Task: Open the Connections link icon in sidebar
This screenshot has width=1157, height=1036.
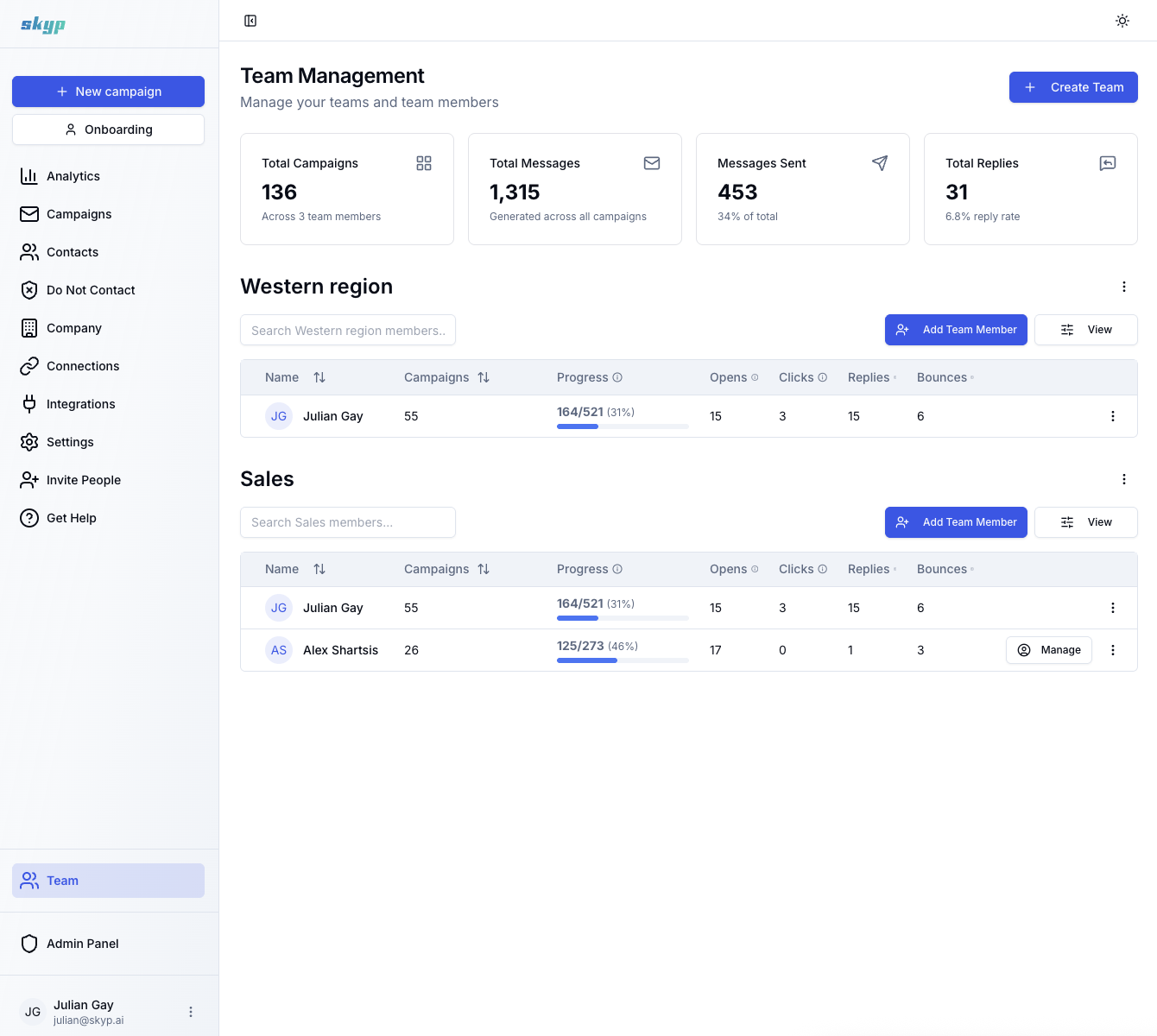Action: (28, 366)
